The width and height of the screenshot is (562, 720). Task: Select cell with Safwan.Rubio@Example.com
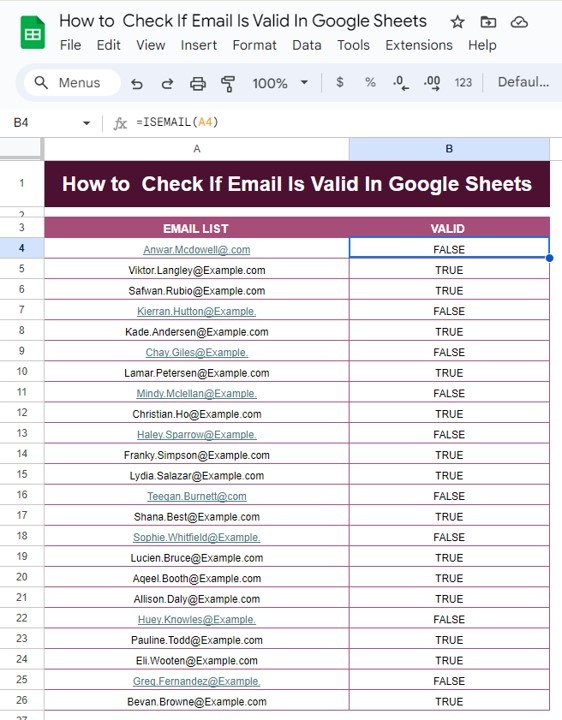[197, 291]
